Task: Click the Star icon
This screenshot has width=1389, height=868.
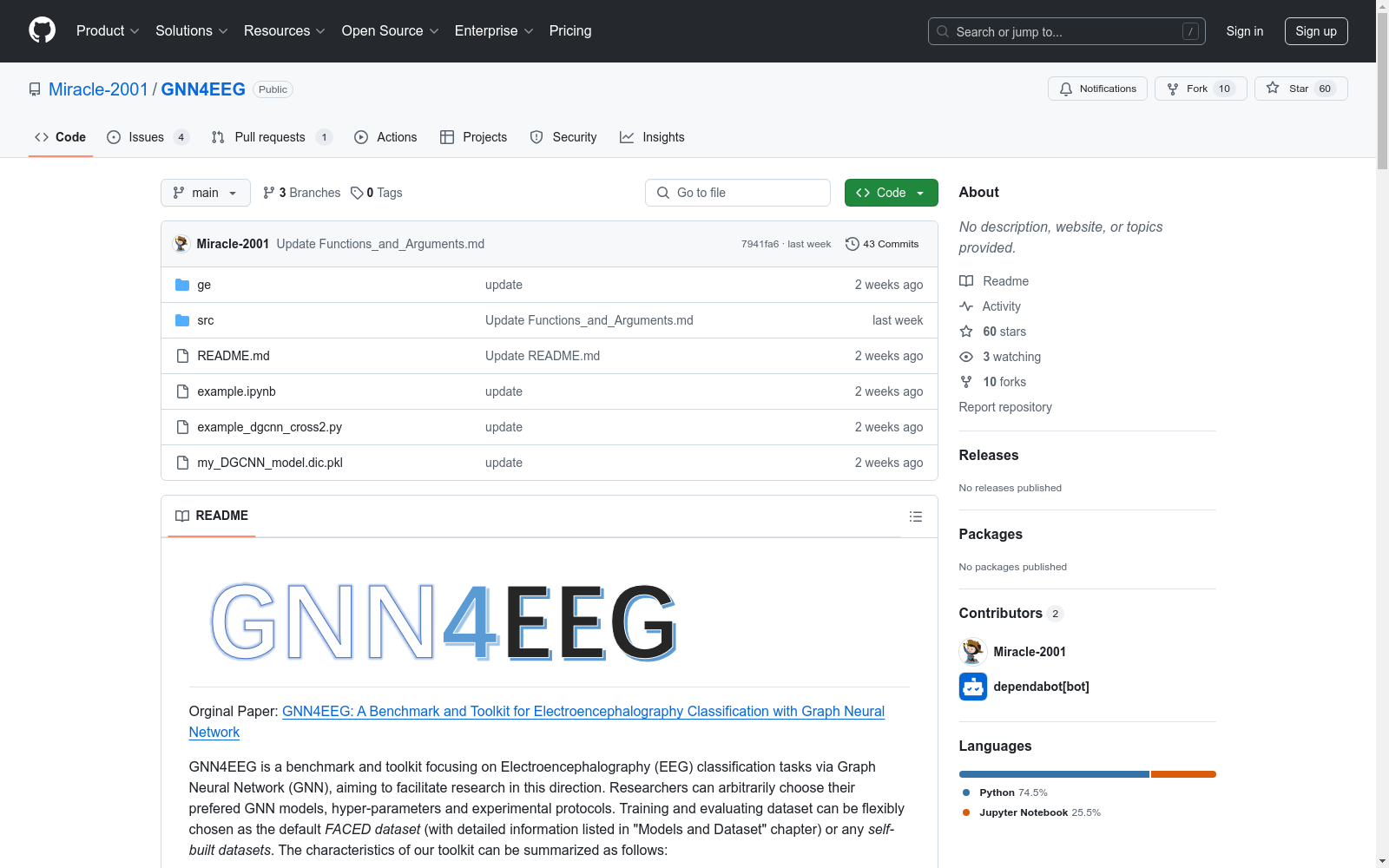Action: tap(1273, 88)
